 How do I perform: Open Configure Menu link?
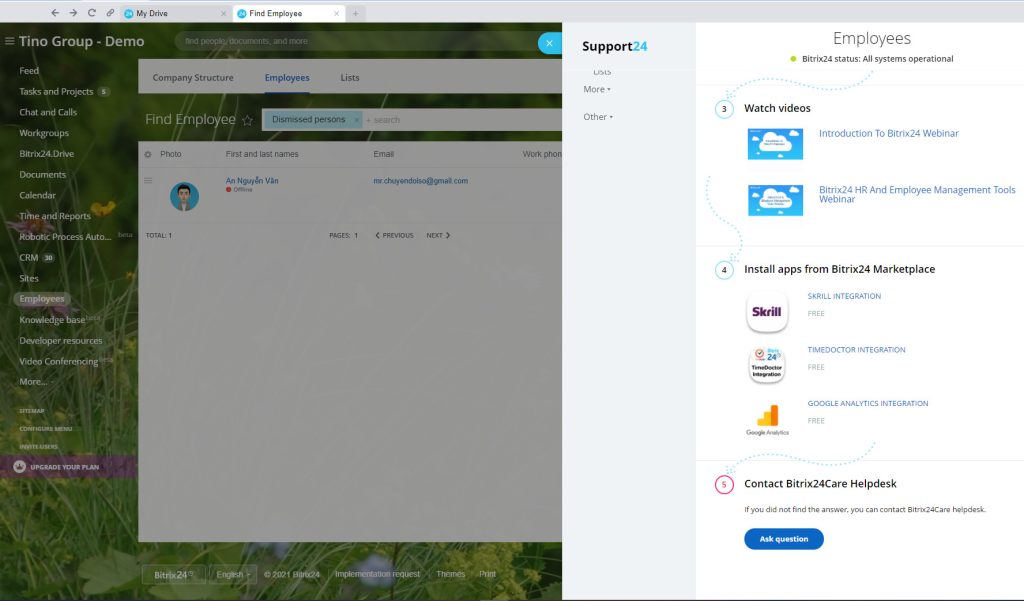tap(46, 429)
